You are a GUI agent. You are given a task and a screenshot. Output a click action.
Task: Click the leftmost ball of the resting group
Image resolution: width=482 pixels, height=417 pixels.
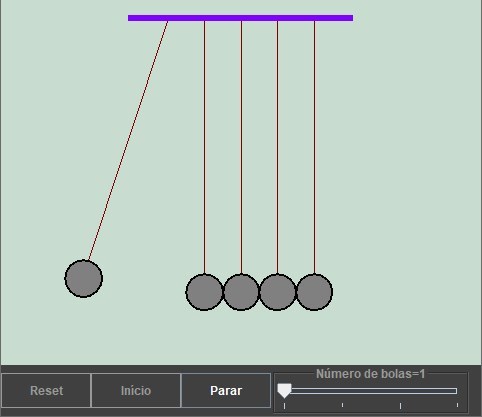pyautogui.click(x=204, y=292)
